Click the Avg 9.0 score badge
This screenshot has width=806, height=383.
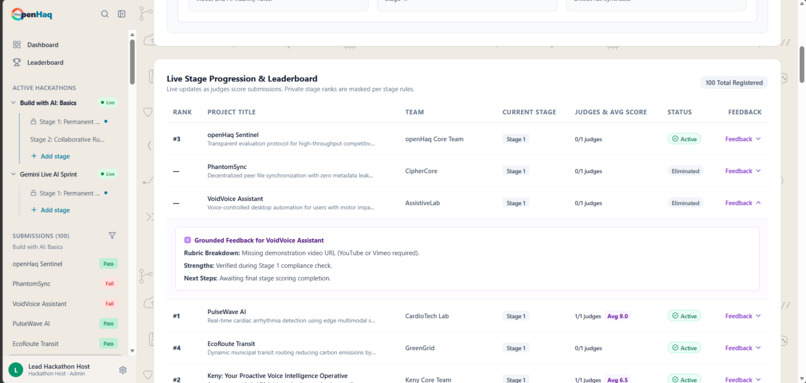pyautogui.click(x=618, y=316)
